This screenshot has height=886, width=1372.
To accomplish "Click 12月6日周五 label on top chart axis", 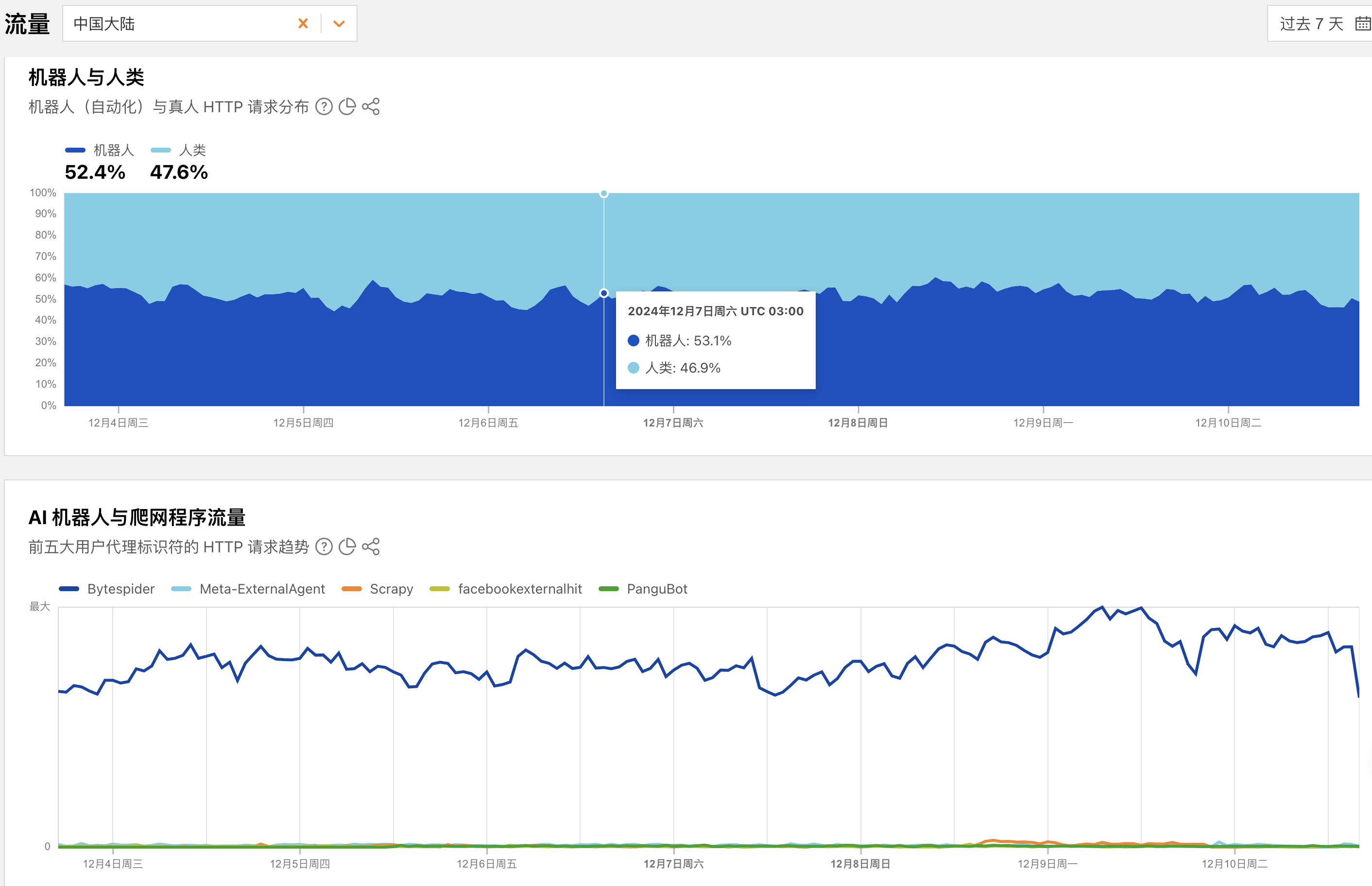I will tap(488, 423).
